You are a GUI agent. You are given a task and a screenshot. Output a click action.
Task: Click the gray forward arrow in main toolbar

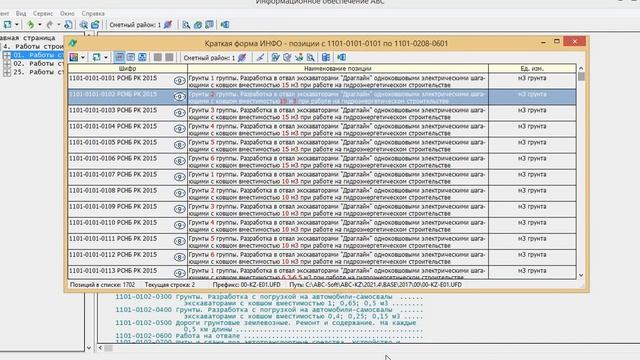click(x=49, y=24)
